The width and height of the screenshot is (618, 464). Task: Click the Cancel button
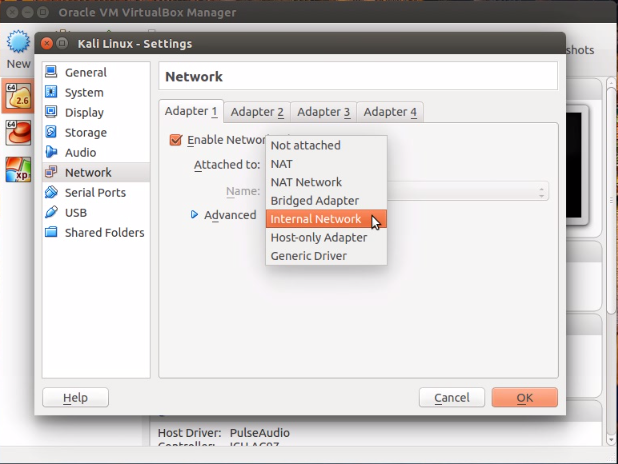click(x=452, y=397)
